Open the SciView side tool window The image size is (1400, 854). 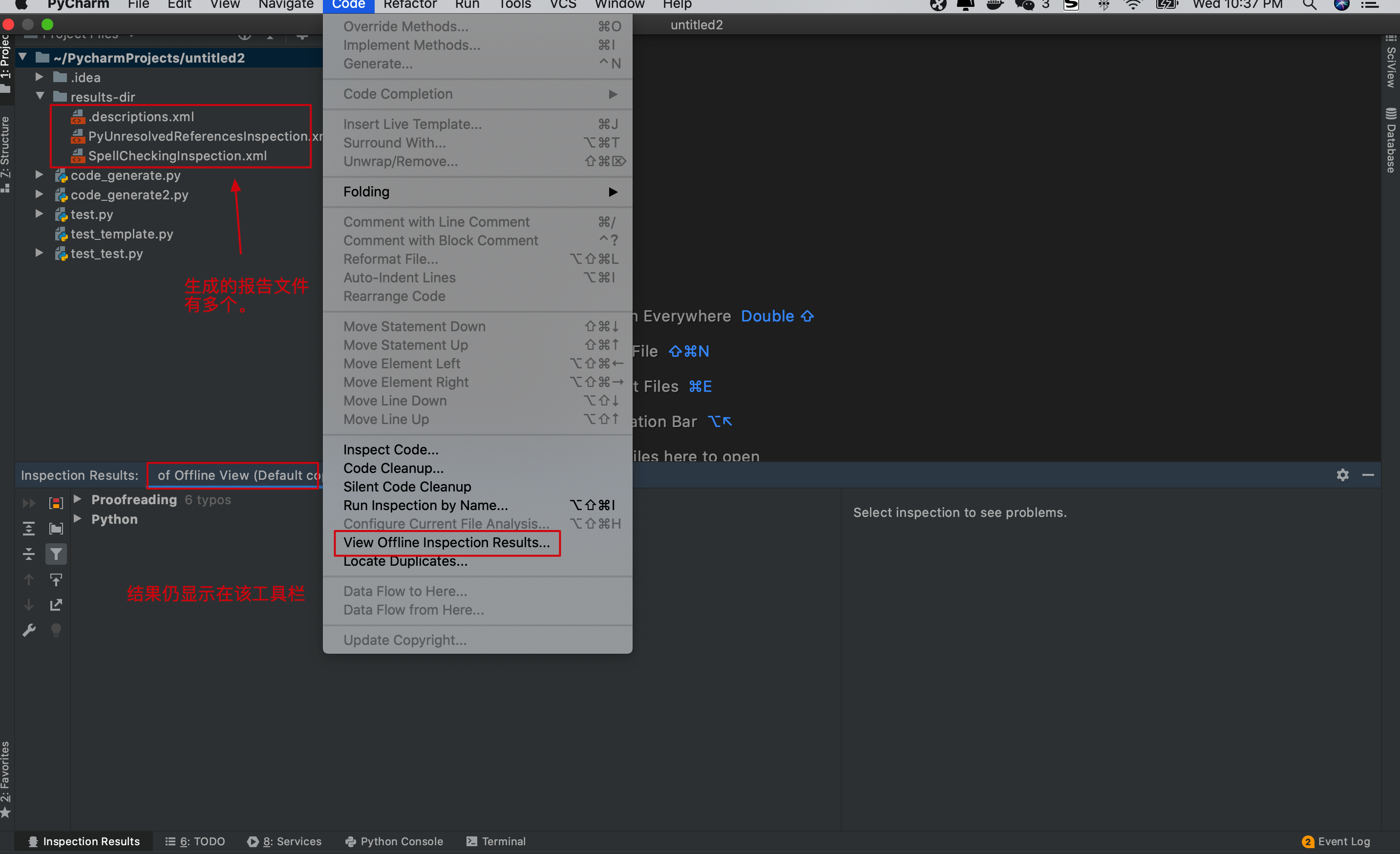pos(1391,62)
